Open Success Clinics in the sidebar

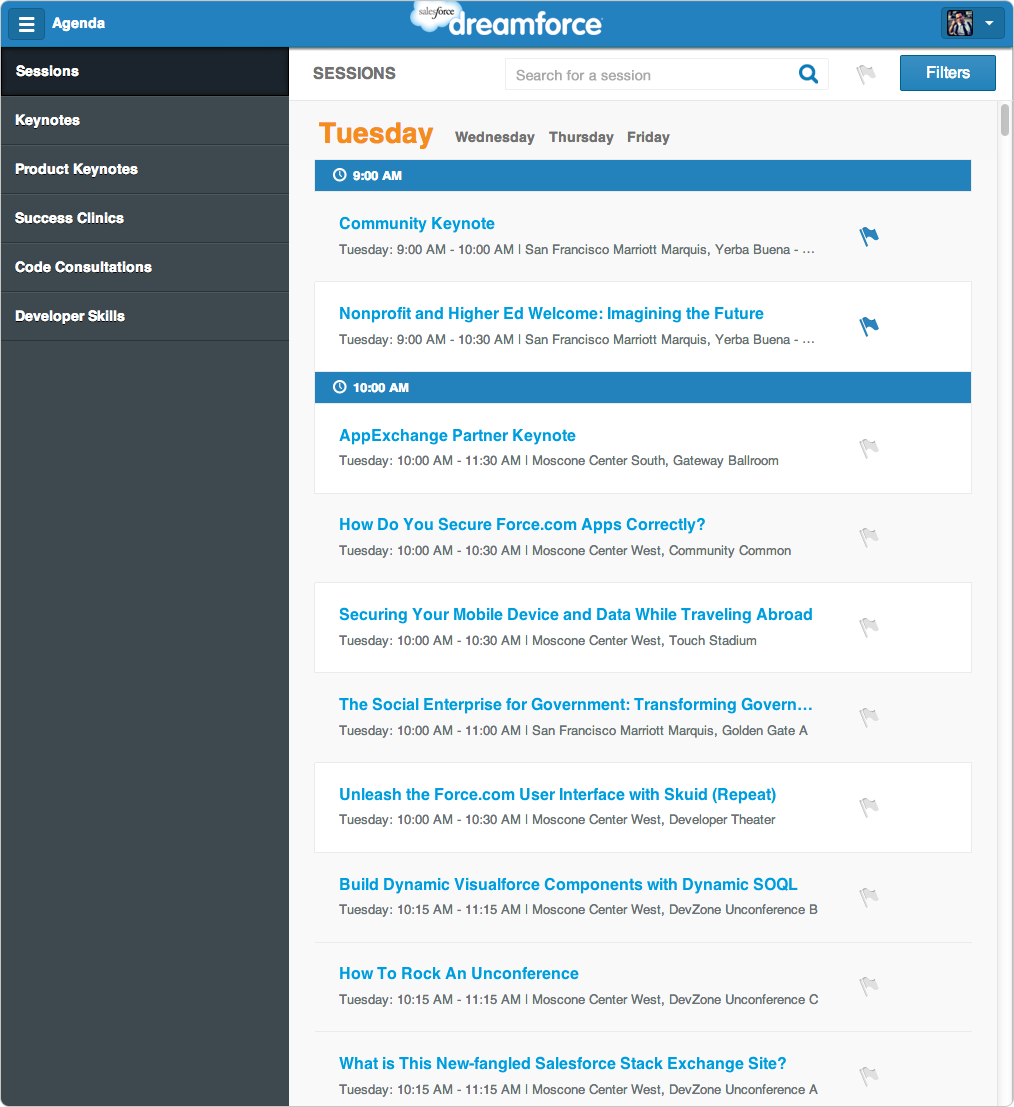tap(145, 218)
